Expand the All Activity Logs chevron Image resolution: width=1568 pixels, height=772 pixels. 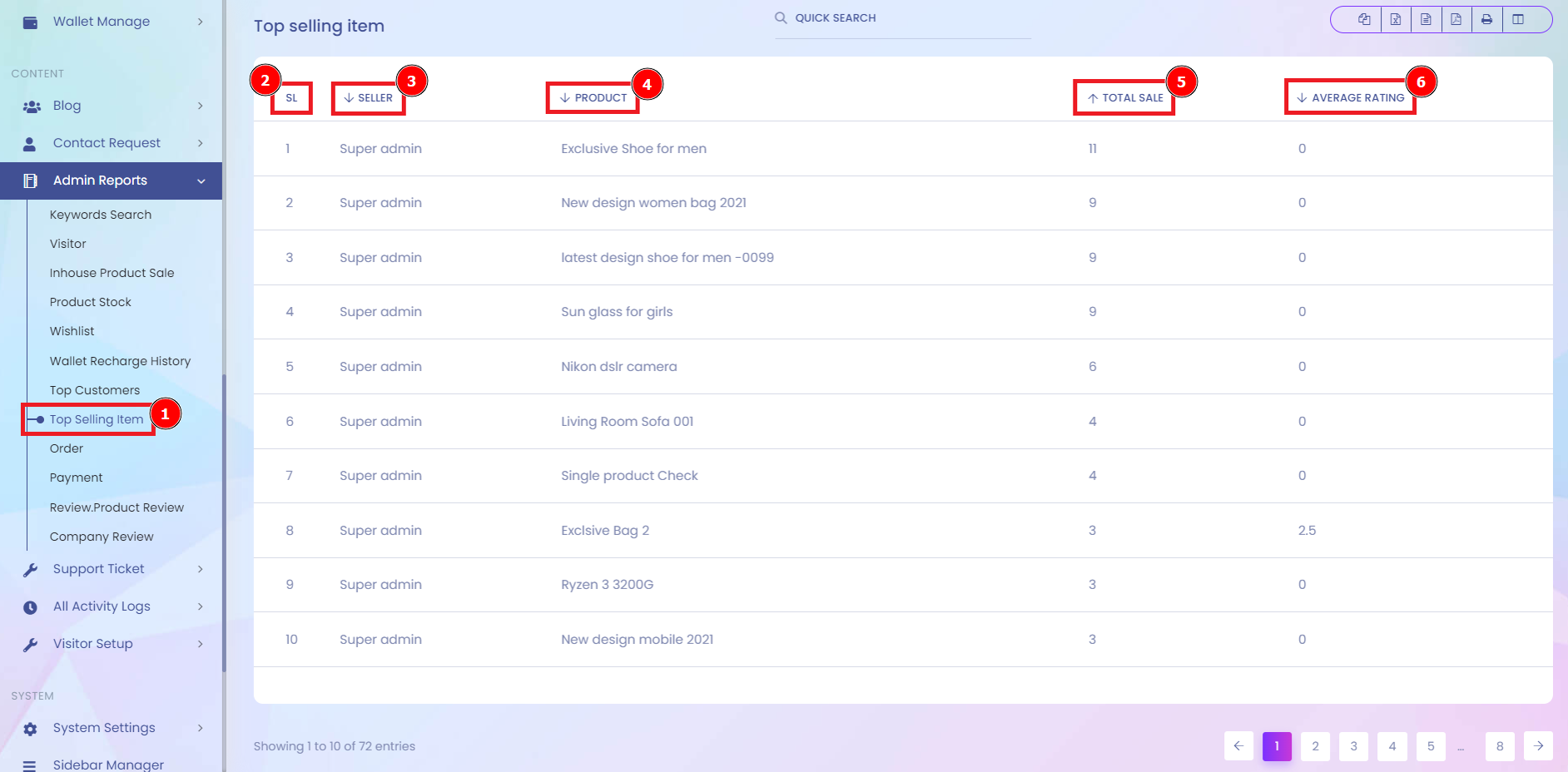point(201,606)
